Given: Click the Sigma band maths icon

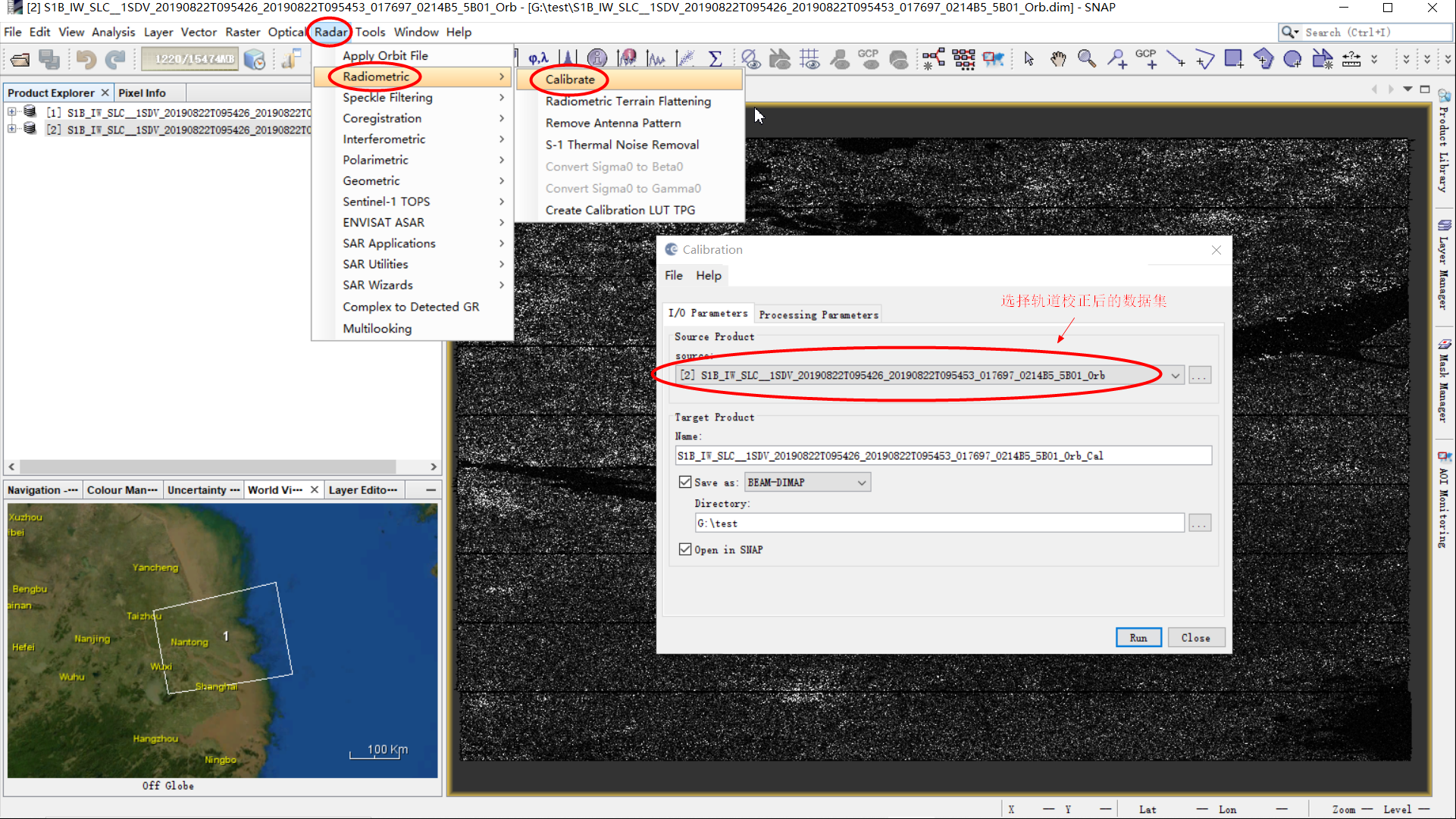Looking at the screenshot, I should 715,58.
